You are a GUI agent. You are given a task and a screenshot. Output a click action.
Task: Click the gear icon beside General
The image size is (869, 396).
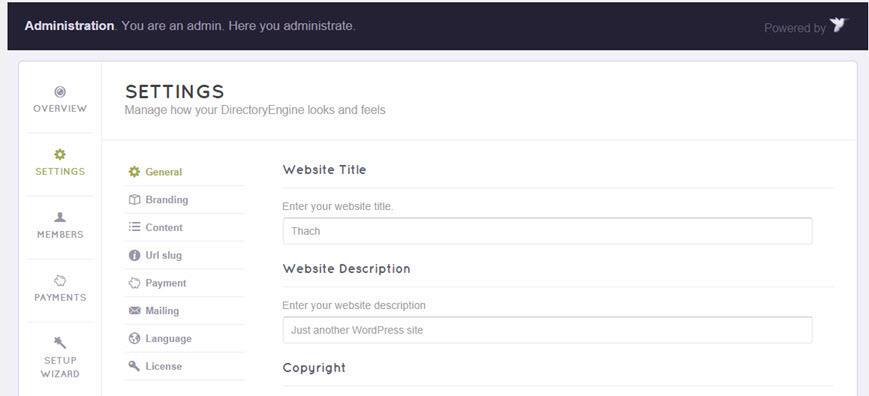click(x=134, y=172)
